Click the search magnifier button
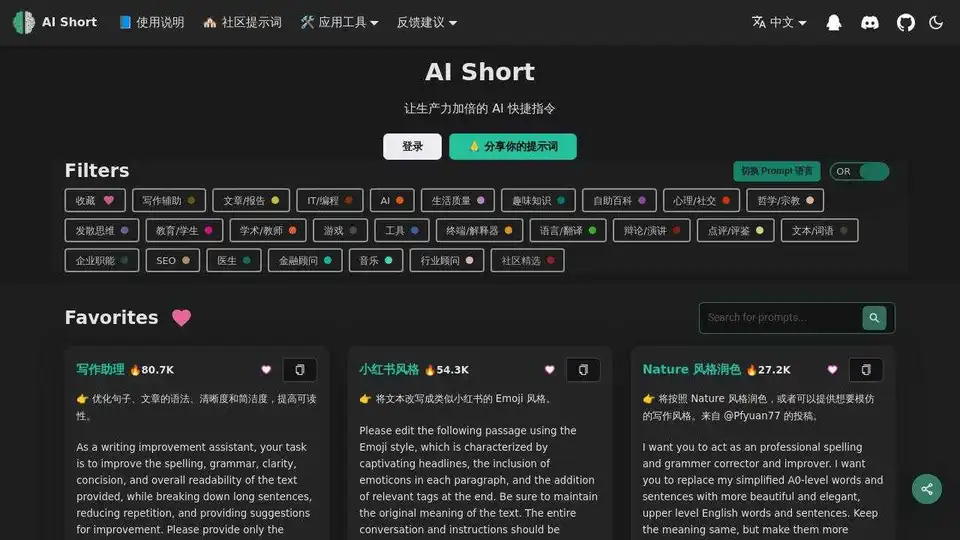Image resolution: width=960 pixels, height=540 pixels. [x=874, y=318]
